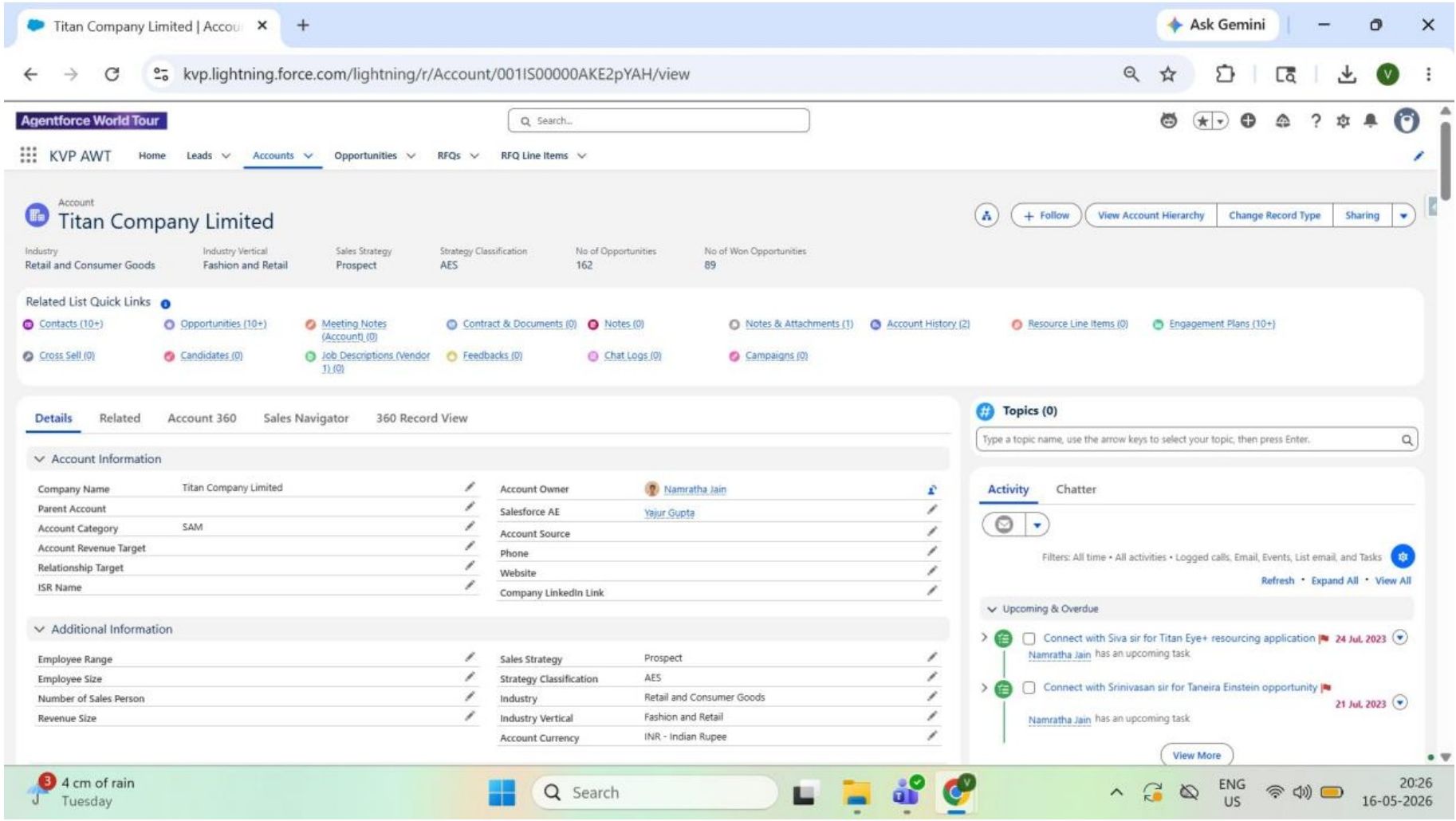The image size is (1456, 821).
Task: Collapse the Account Information section
Action: [40, 459]
